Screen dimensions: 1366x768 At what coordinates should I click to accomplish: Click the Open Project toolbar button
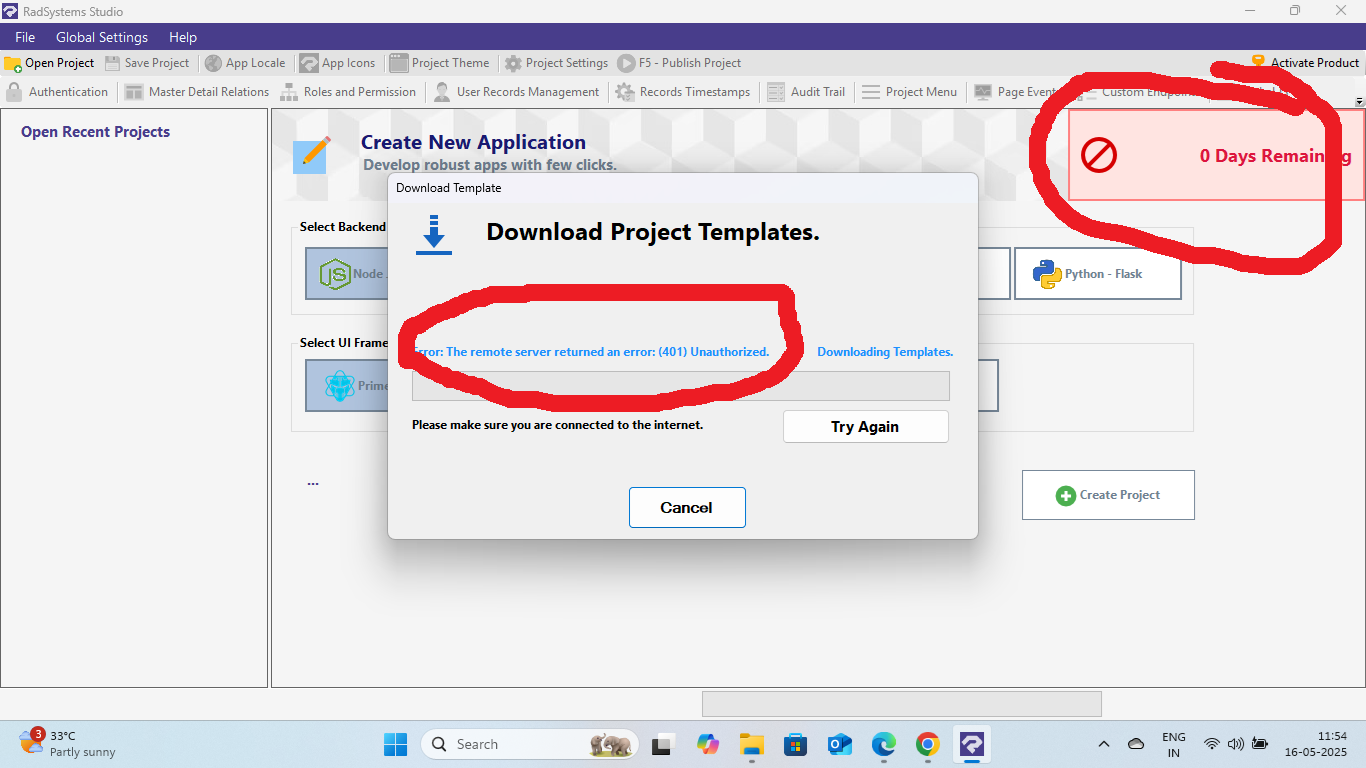[x=50, y=63]
